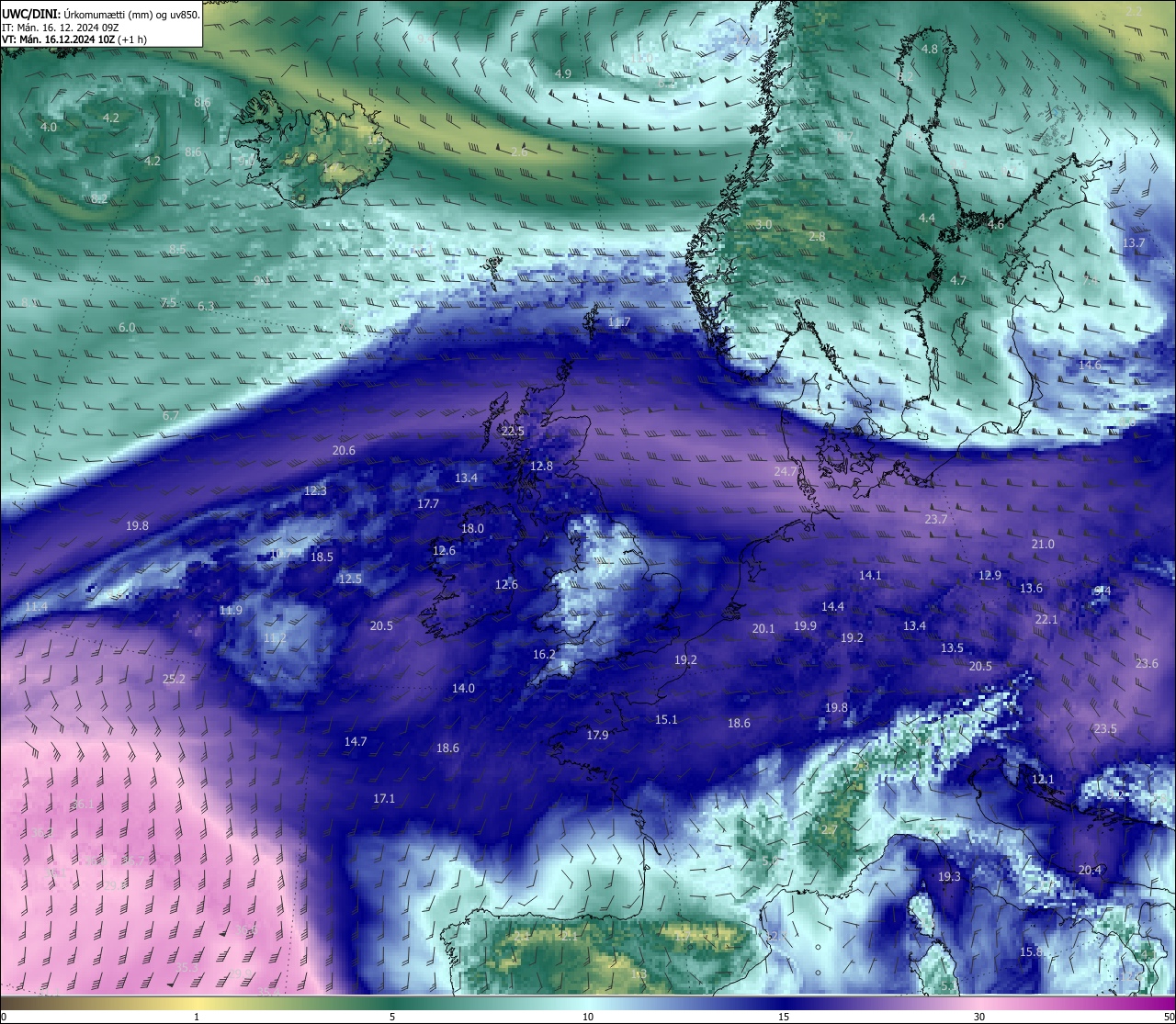Click the 25.2 value over the Atlantic
This screenshot has width=1176, height=1024.
(x=174, y=680)
